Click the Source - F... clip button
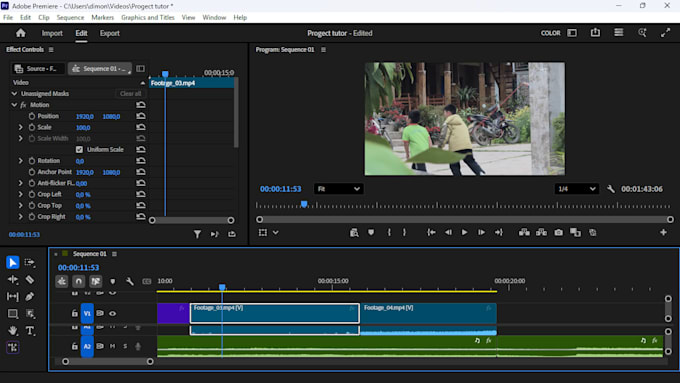The height and width of the screenshot is (383, 680). [x=38, y=69]
